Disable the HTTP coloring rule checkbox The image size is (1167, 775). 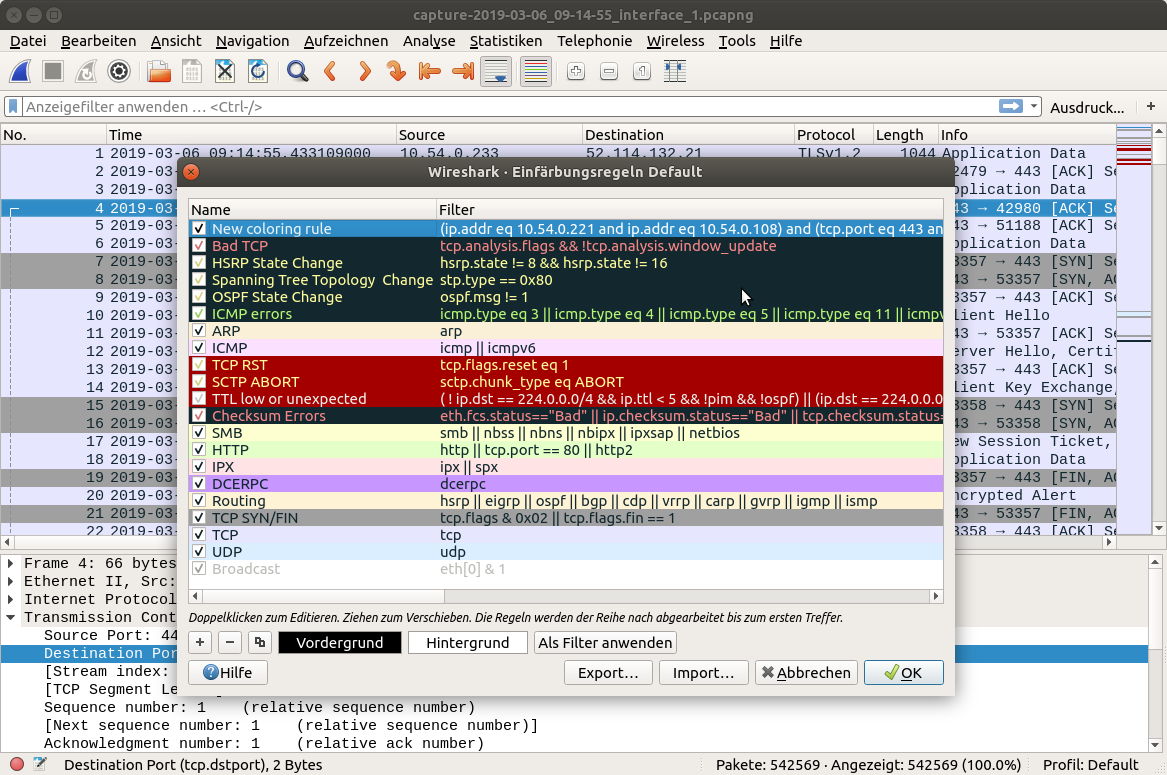click(x=199, y=450)
